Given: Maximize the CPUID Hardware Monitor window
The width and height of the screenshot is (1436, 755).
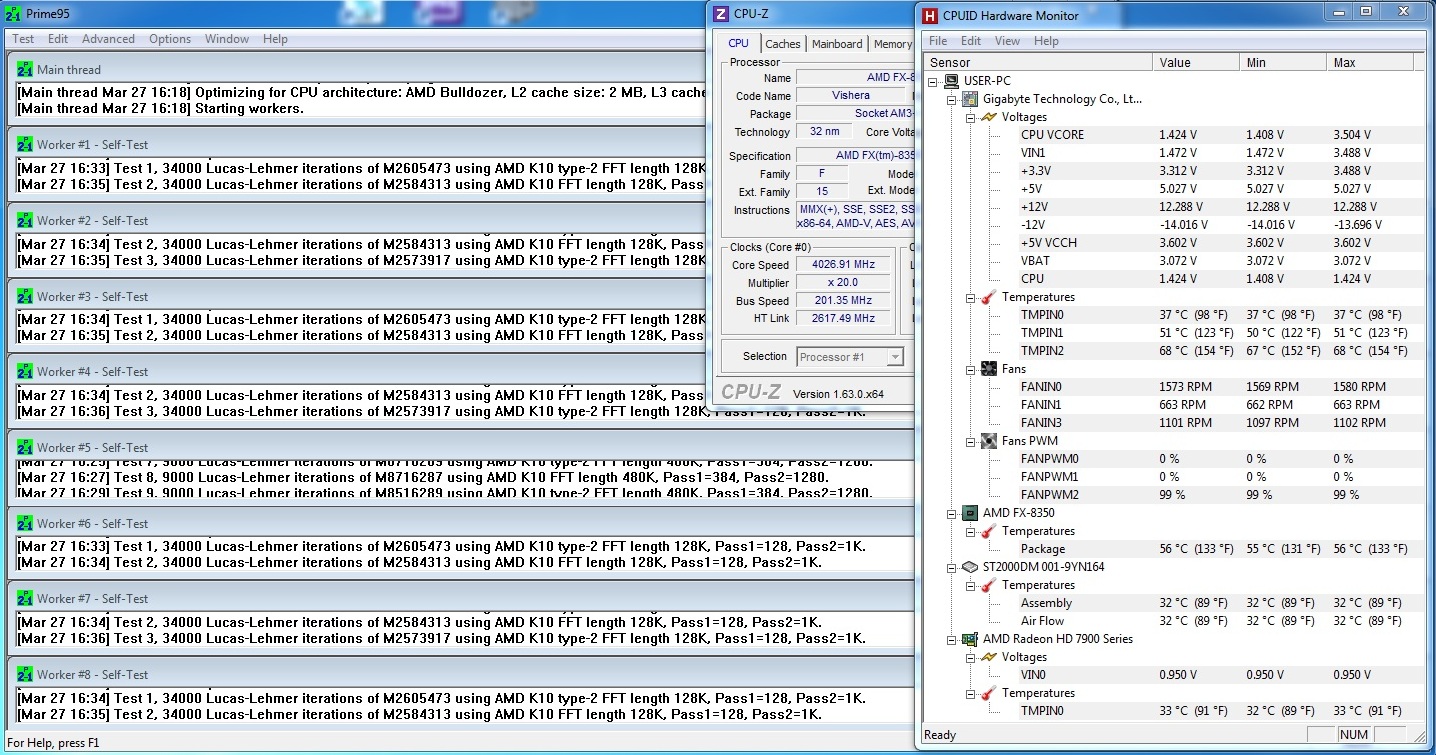Looking at the screenshot, I should 1366,12.
